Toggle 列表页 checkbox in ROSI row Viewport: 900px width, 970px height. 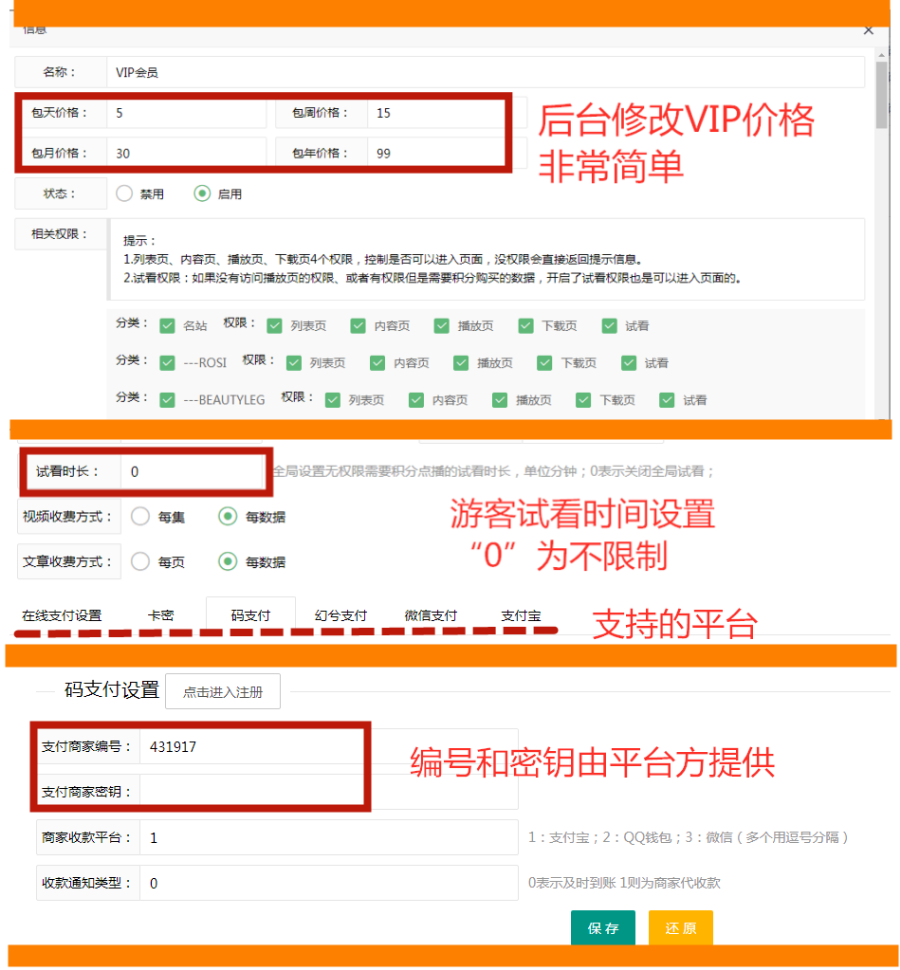click(x=294, y=363)
